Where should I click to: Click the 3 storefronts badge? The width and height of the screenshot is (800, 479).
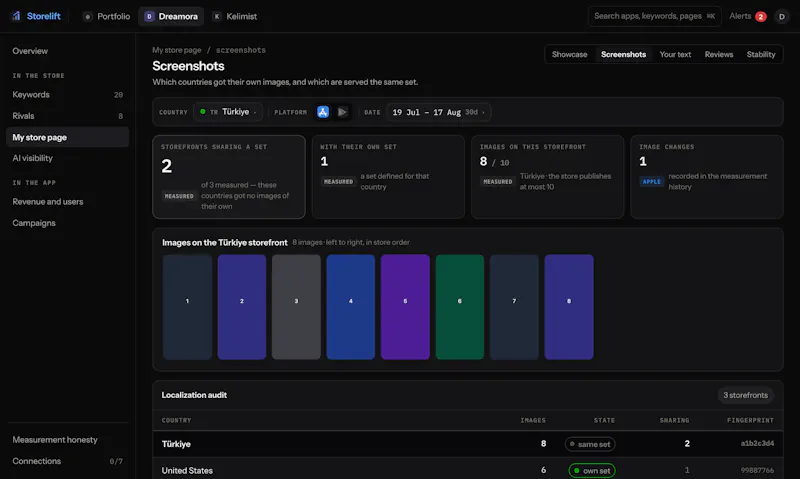click(x=745, y=395)
